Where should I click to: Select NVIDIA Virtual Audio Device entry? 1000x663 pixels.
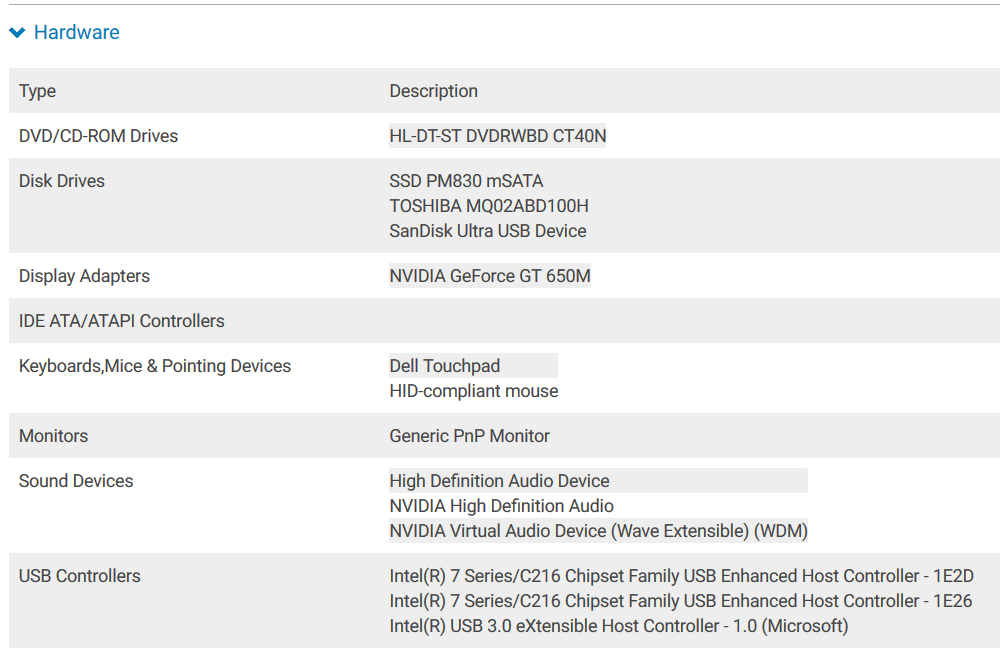[598, 531]
